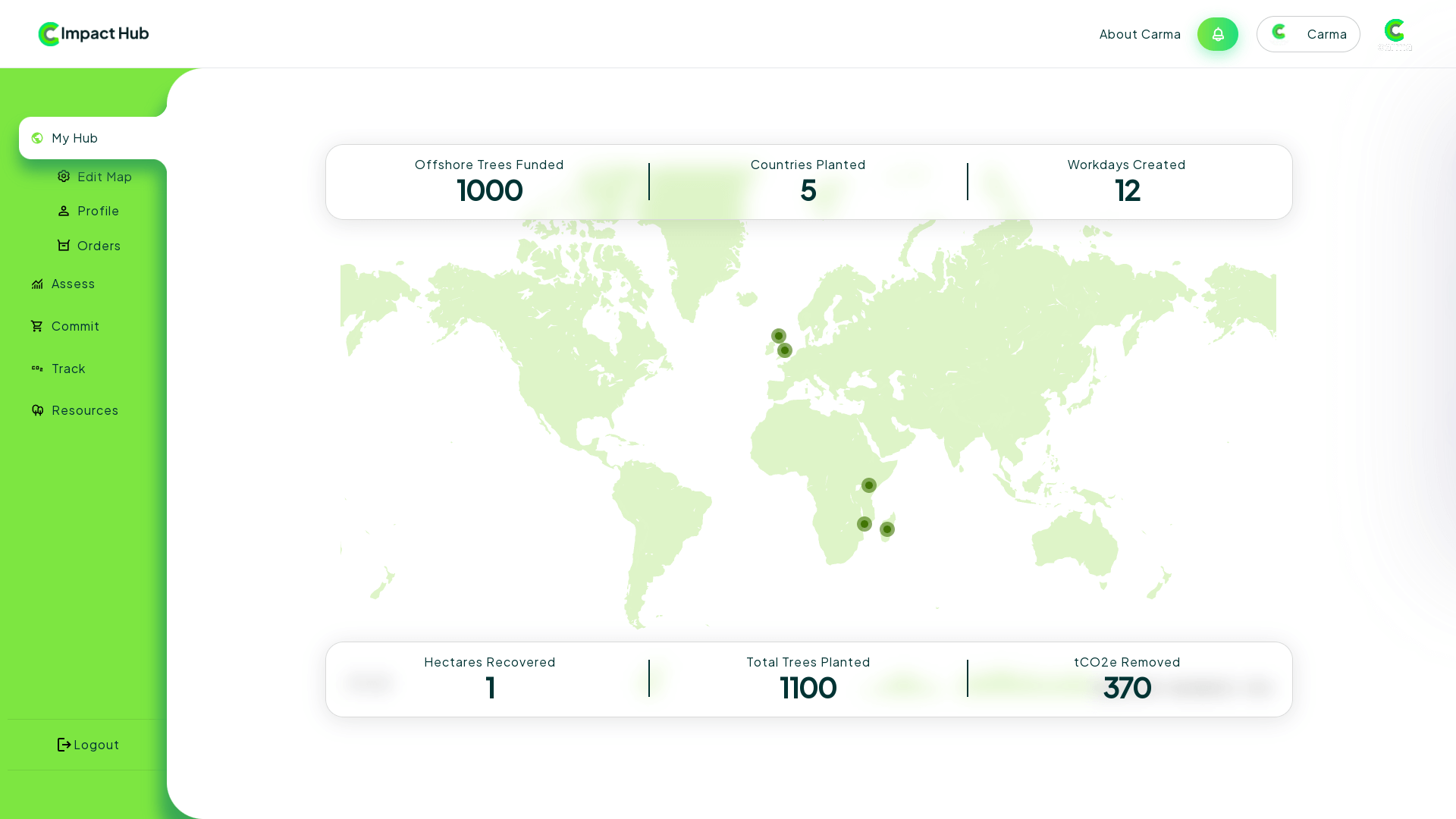Click the Kenya map marker in East Africa

coord(869,485)
